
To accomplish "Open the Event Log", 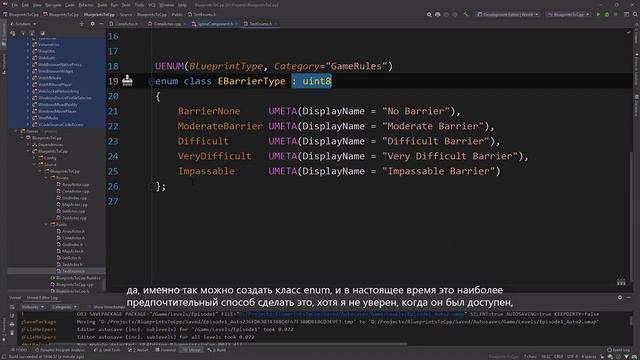I will (618, 350).
